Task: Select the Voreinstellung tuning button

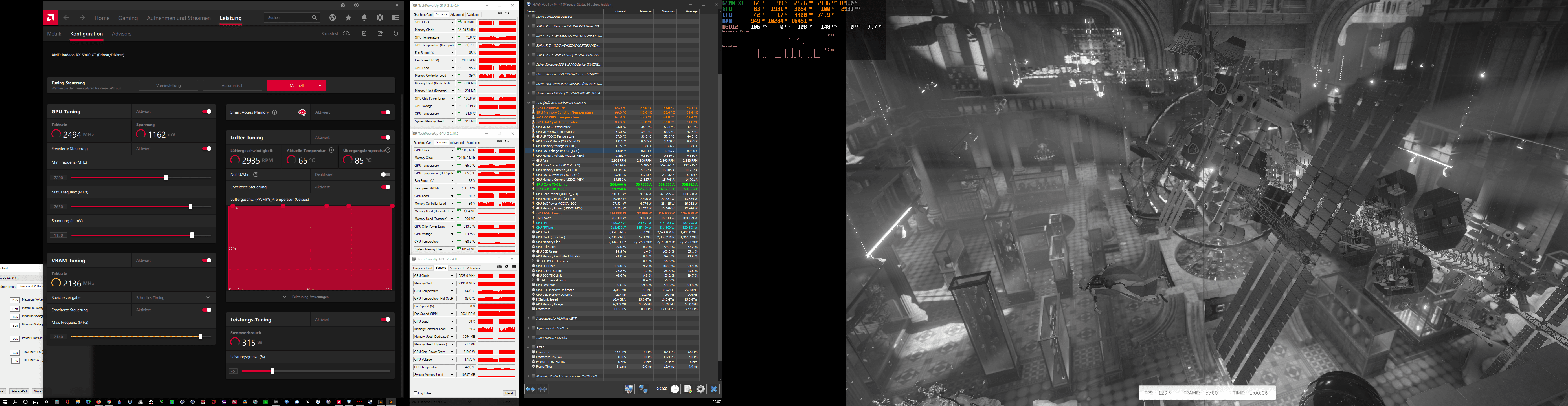Action: pyautogui.click(x=169, y=85)
